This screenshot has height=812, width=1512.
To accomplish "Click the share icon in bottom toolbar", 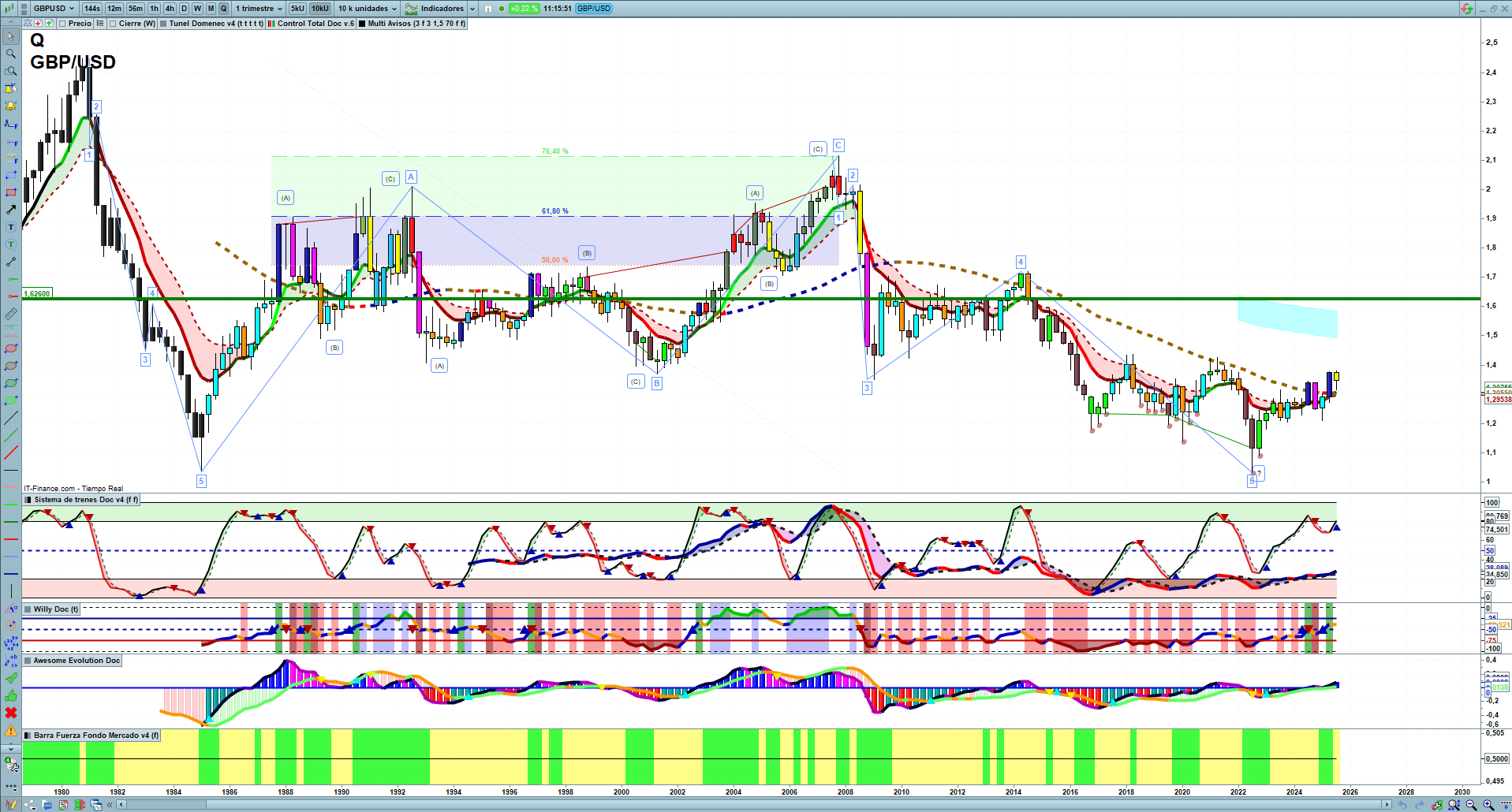I will pyautogui.click(x=30, y=805).
